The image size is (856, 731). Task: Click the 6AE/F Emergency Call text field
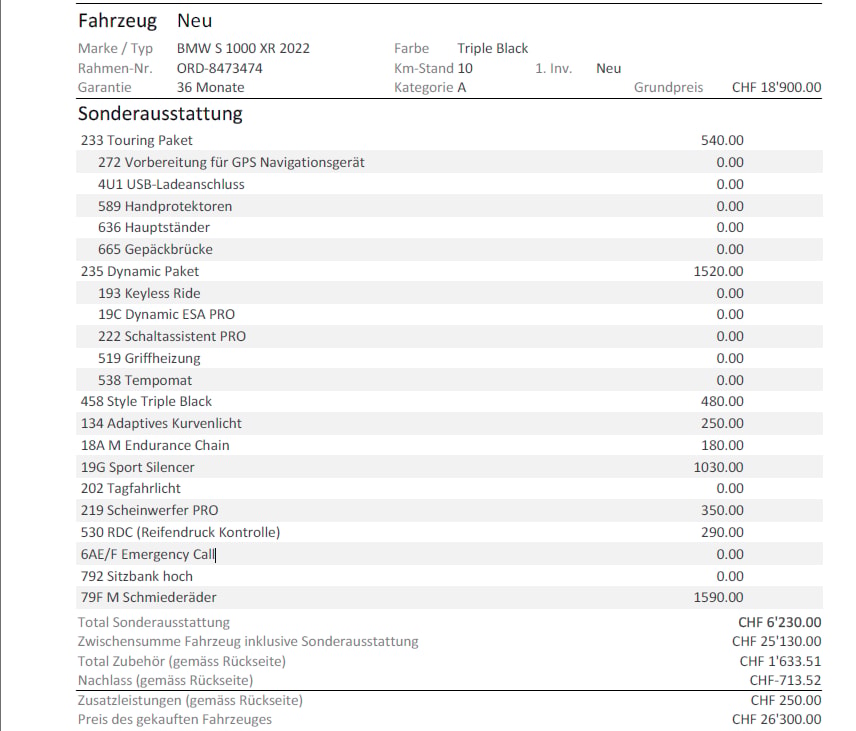point(449,554)
